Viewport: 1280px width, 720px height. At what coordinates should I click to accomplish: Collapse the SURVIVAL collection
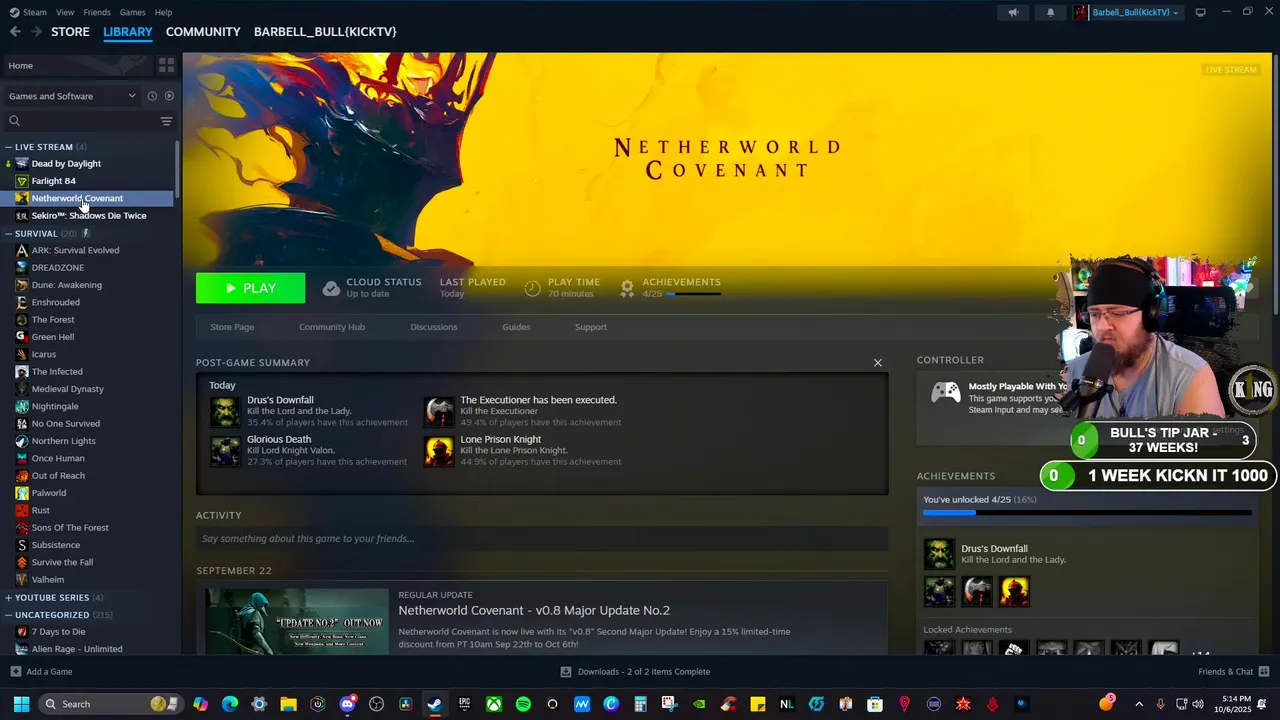coord(8,234)
